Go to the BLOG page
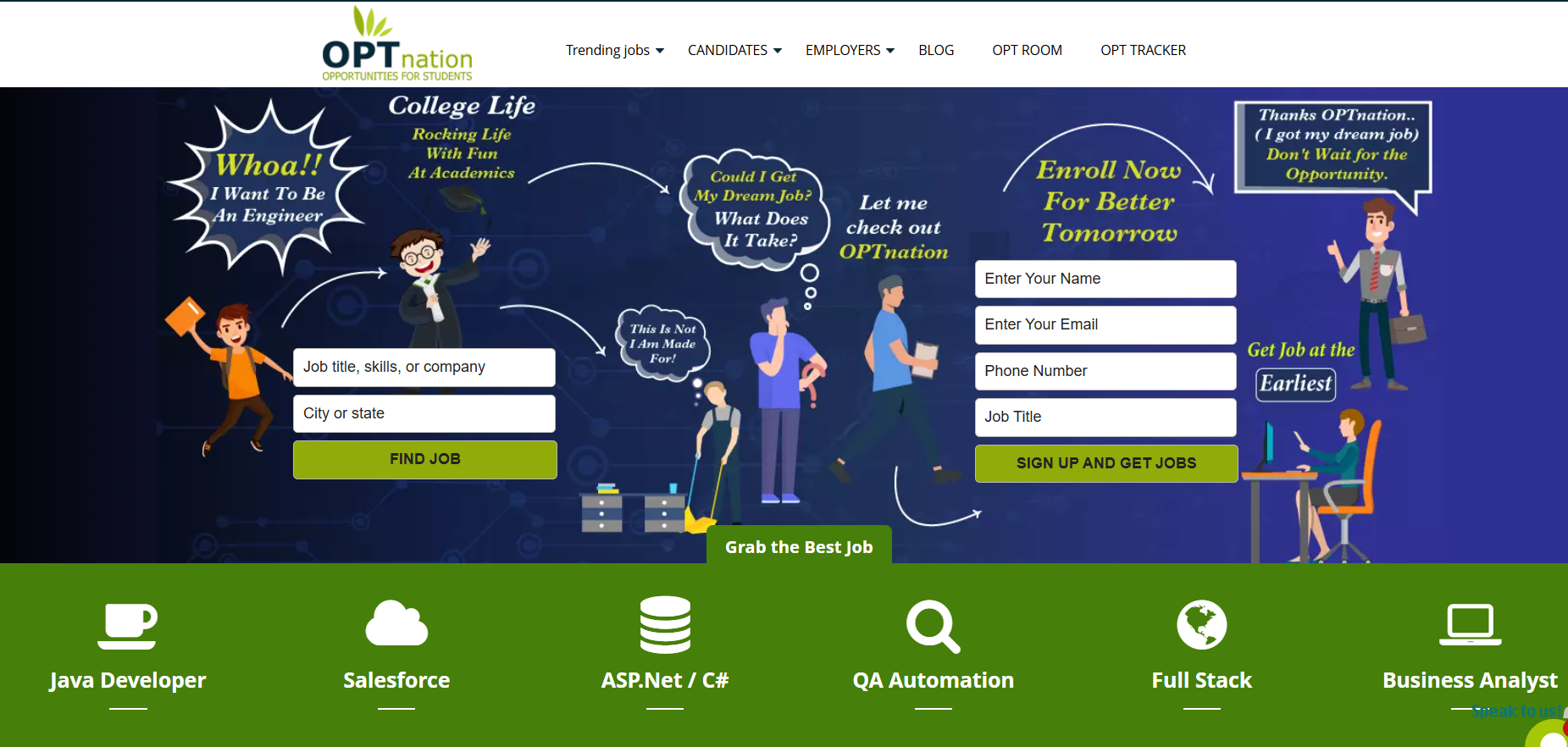 (x=936, y=50)
